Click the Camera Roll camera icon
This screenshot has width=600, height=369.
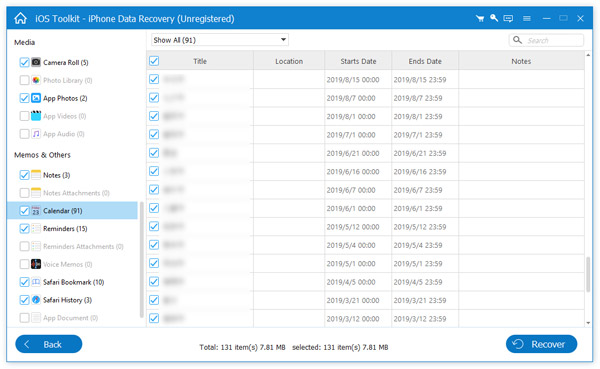tap(36, 62)
